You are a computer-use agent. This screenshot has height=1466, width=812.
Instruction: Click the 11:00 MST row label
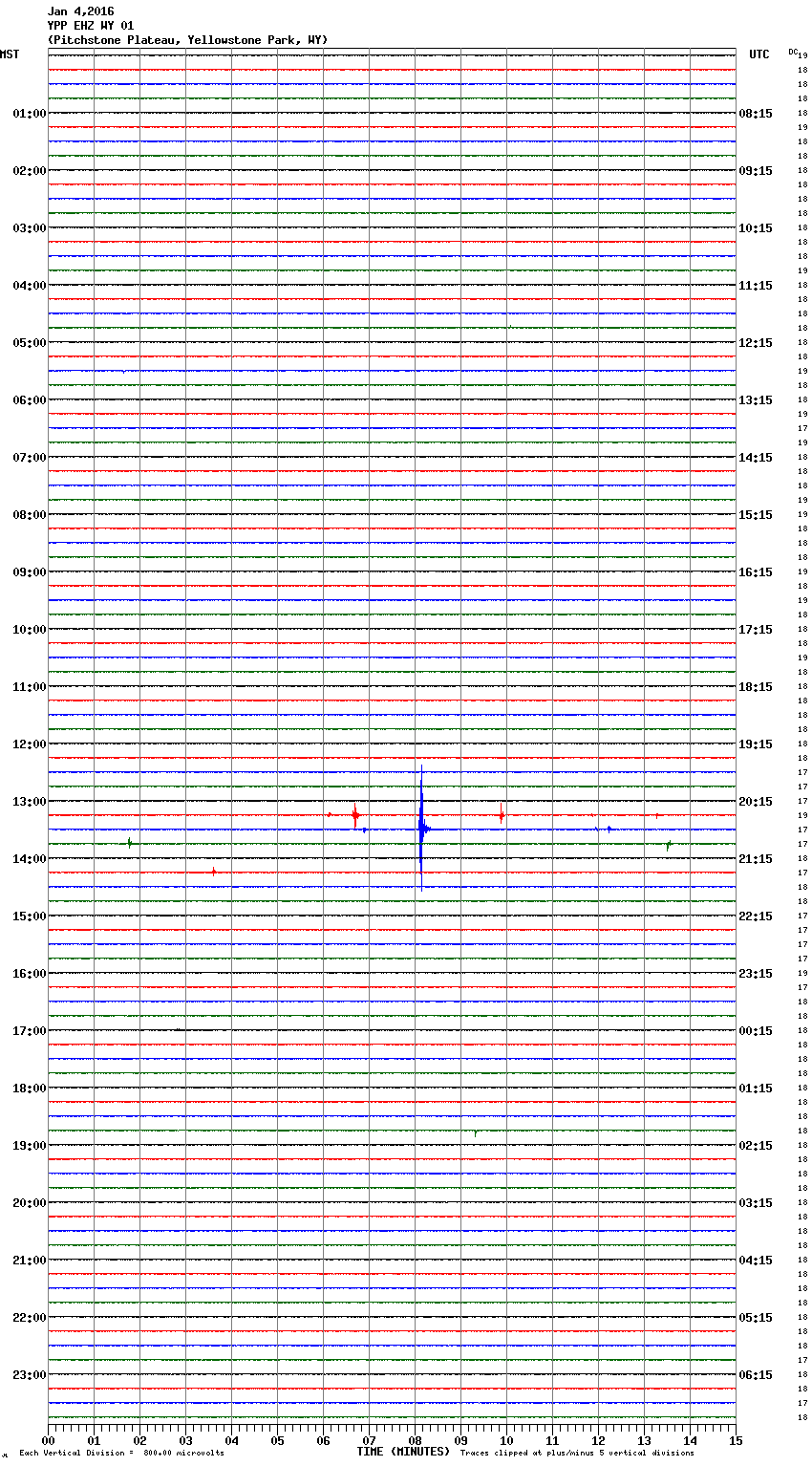coord(30,687)
